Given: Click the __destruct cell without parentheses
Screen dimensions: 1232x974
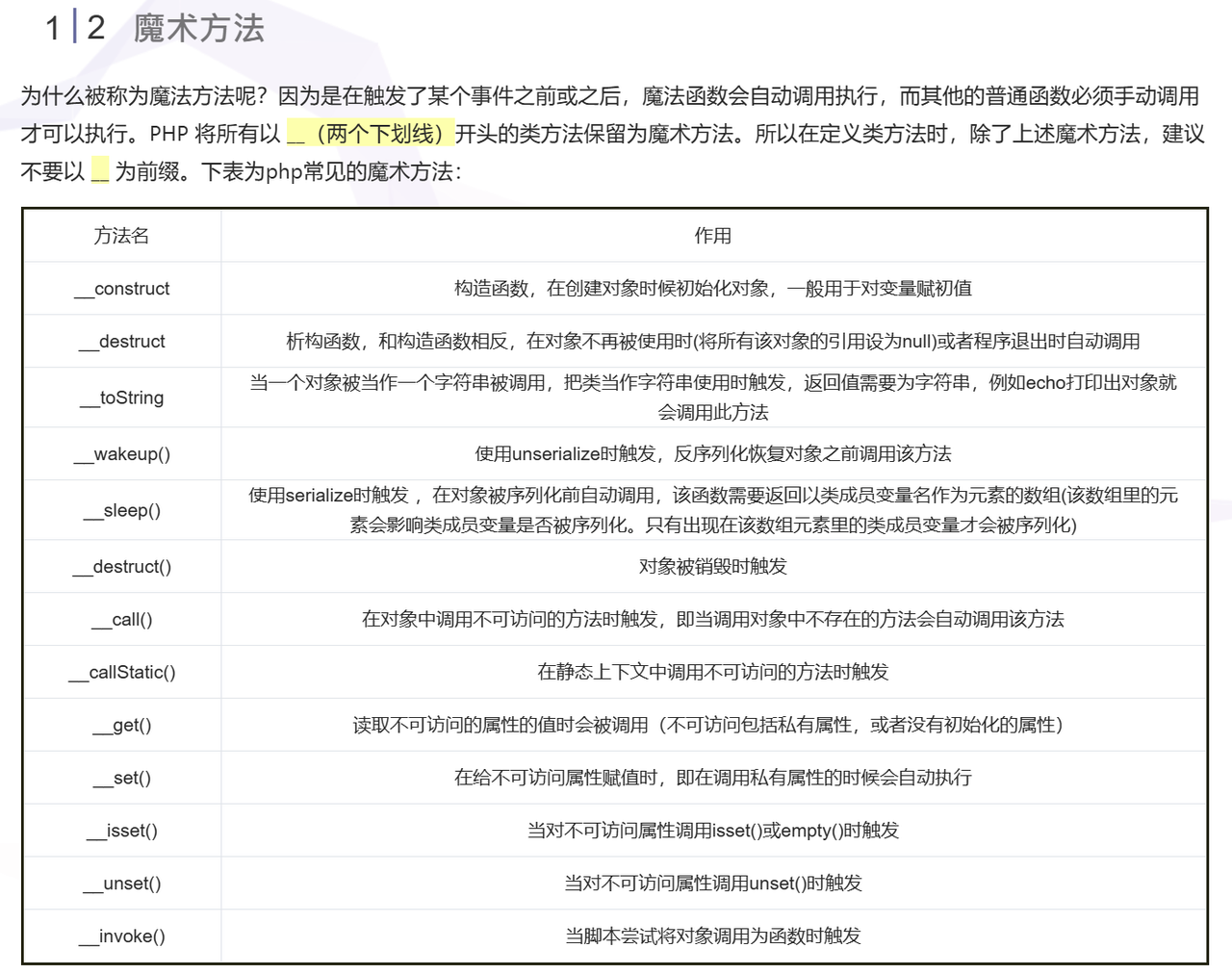Looking at the screenshot, I should (x=121, y=342).
